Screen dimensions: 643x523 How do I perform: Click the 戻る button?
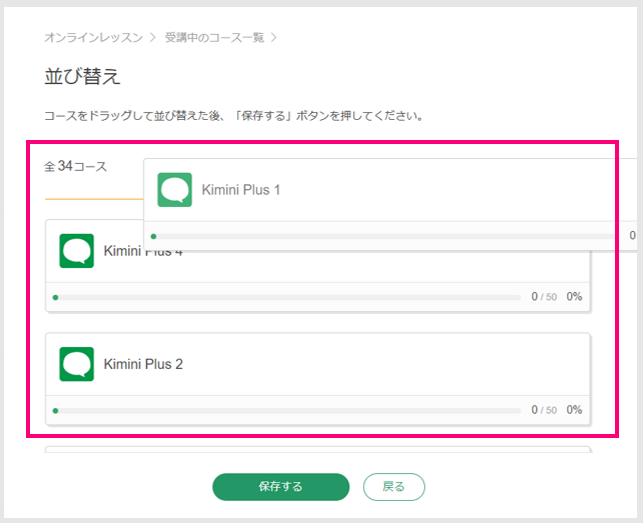394,487
